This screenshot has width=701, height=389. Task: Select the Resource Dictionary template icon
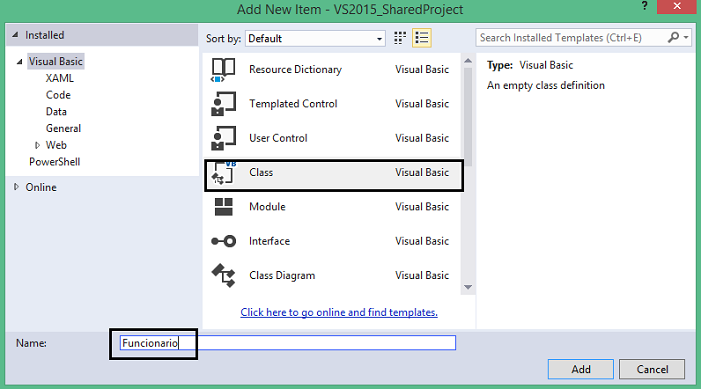click(x=223, y=70)
